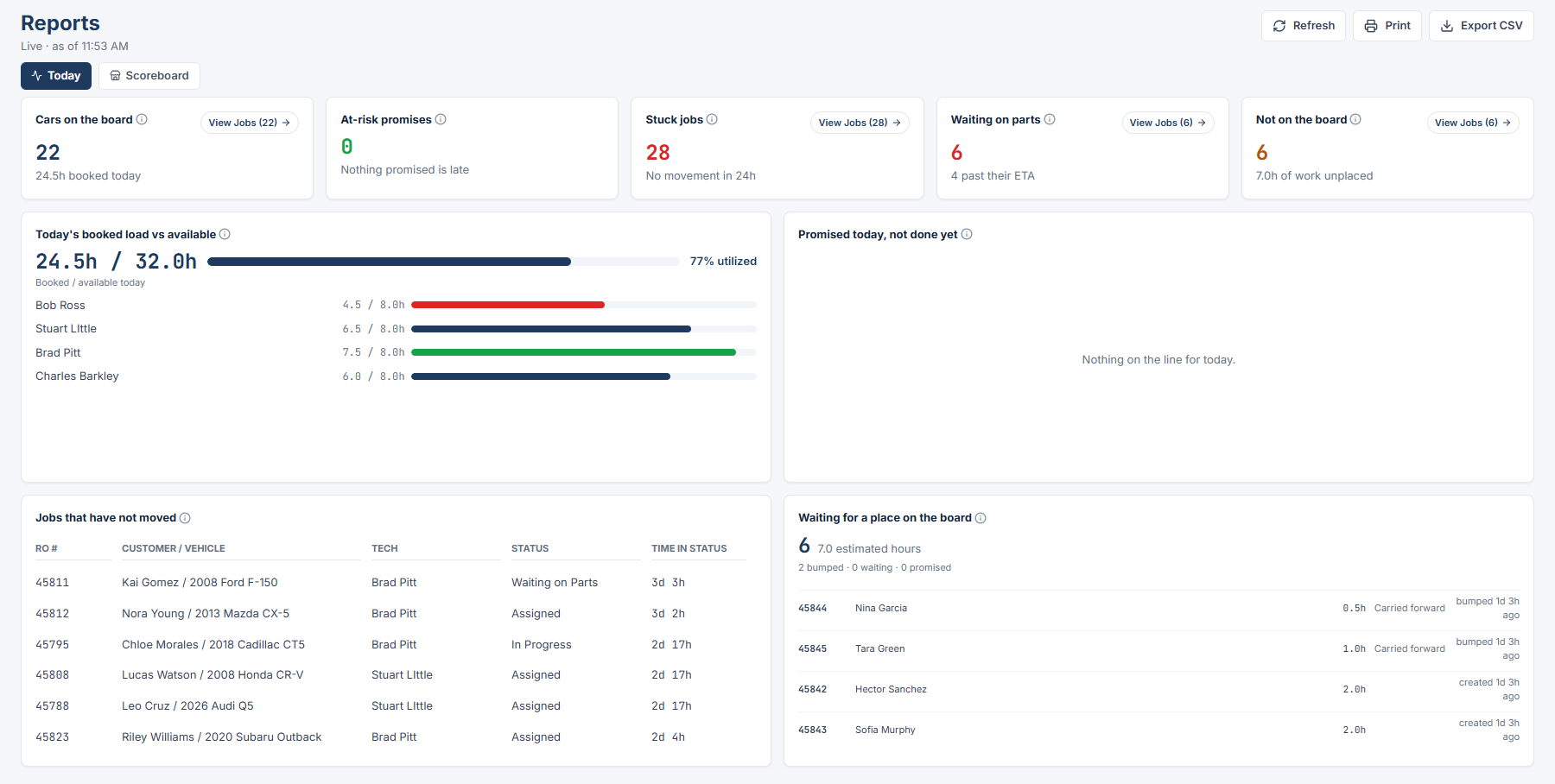Screen dimensions: 1555x784
Task: Click the '4 past their ETA' text
Action: click(x=993, y=176)
